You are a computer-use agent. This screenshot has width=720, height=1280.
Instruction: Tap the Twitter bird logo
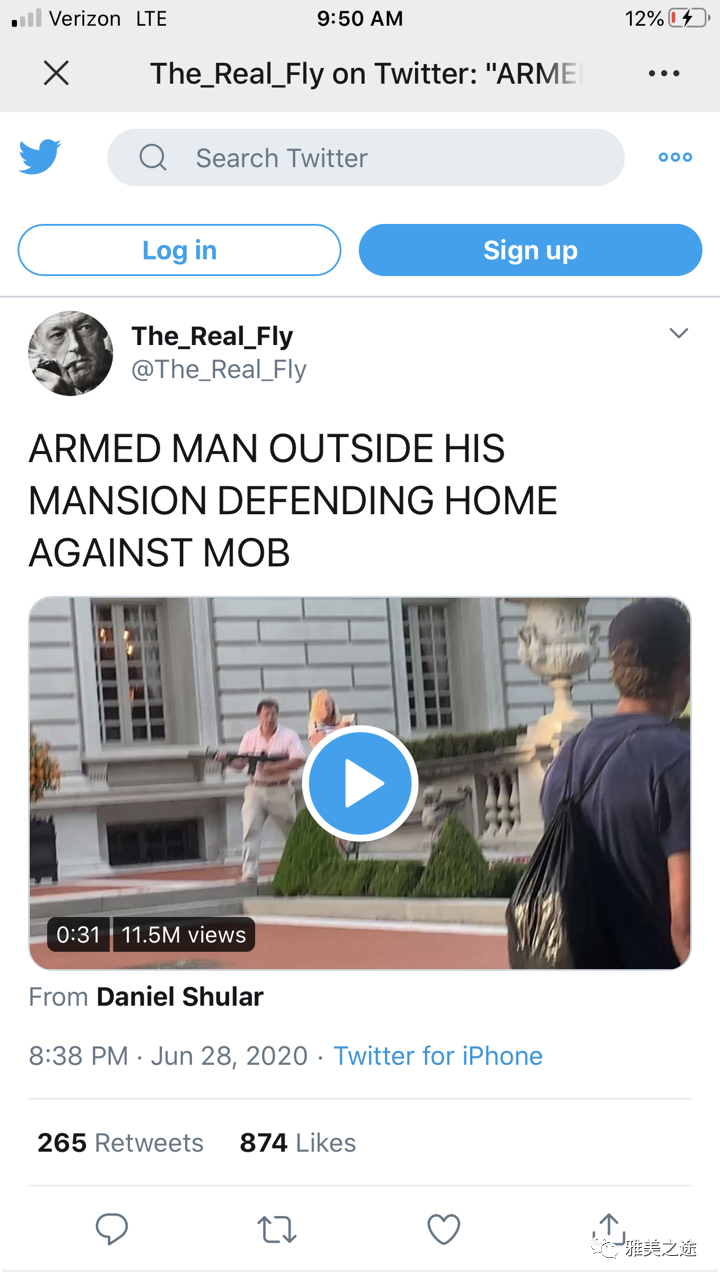(x=40, y=157)
